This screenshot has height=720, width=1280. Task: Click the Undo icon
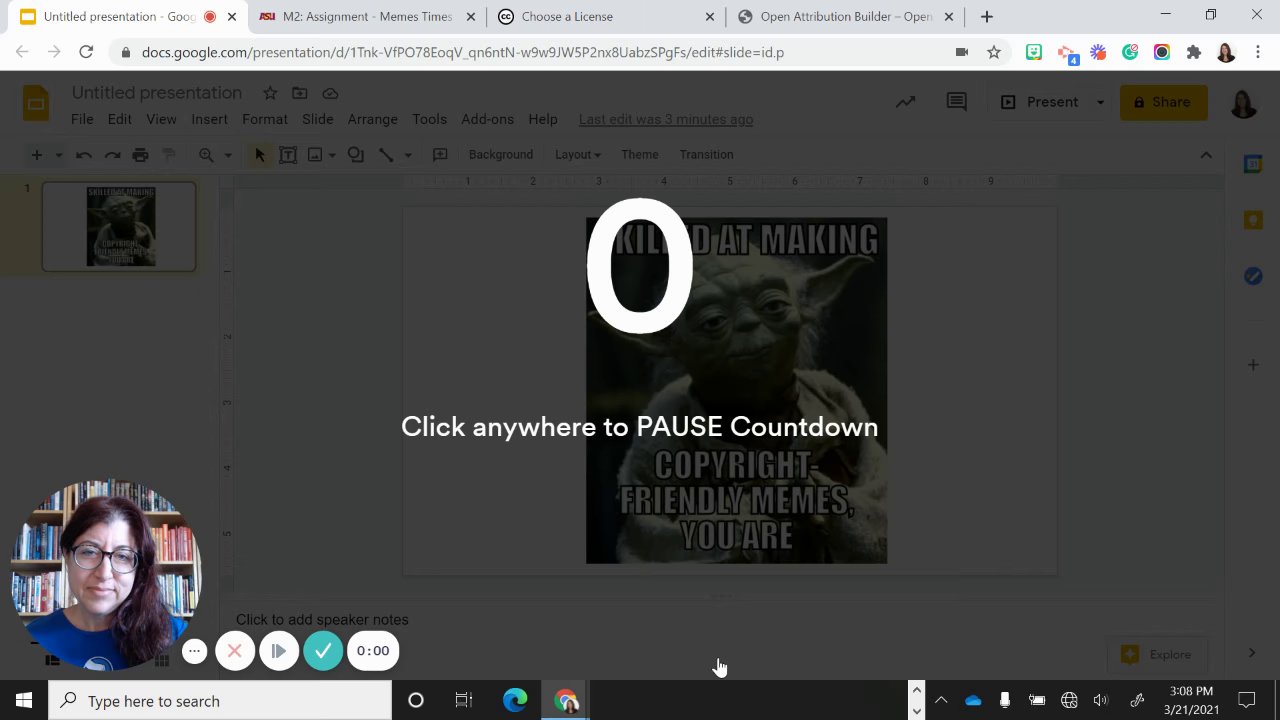coord(84,155)
